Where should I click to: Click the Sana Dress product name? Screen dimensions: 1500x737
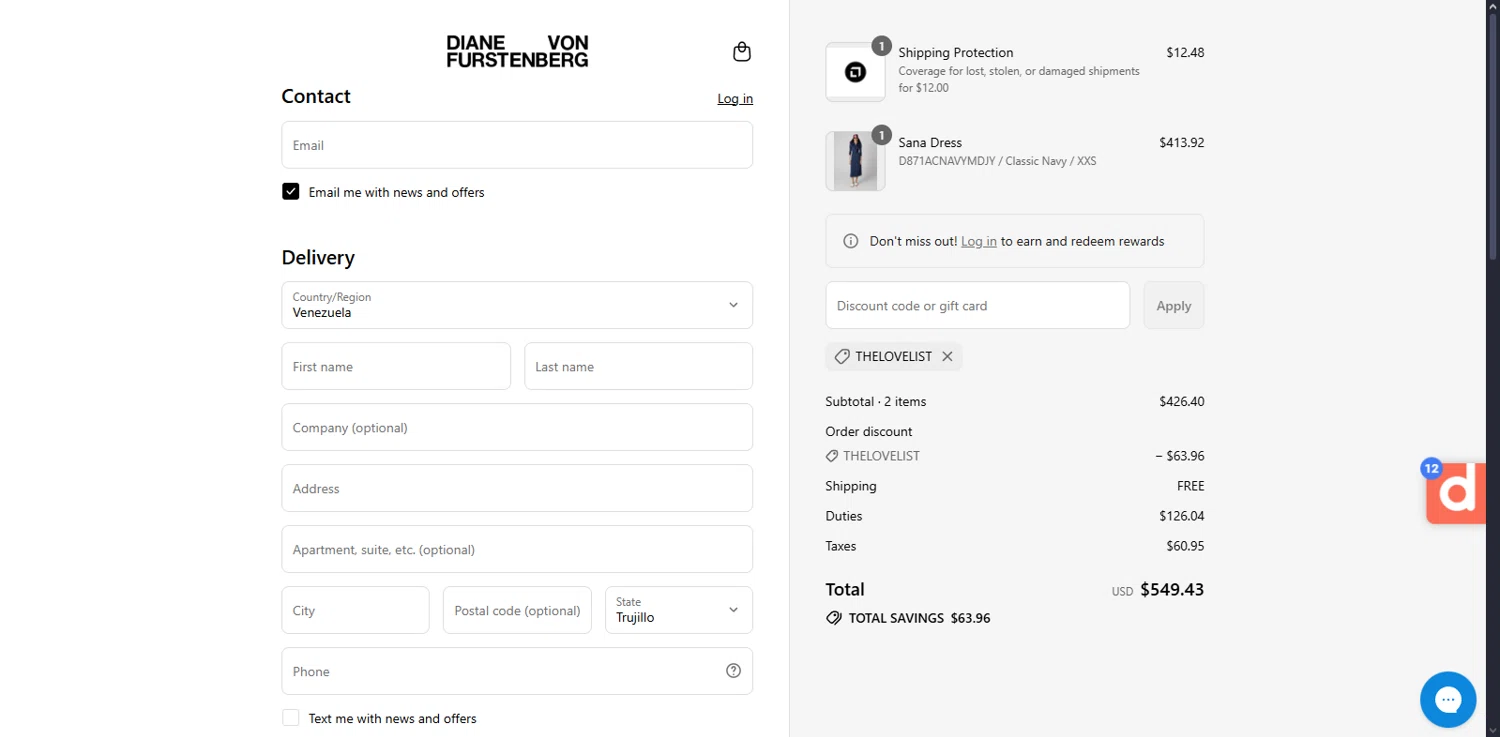point(930,143)
